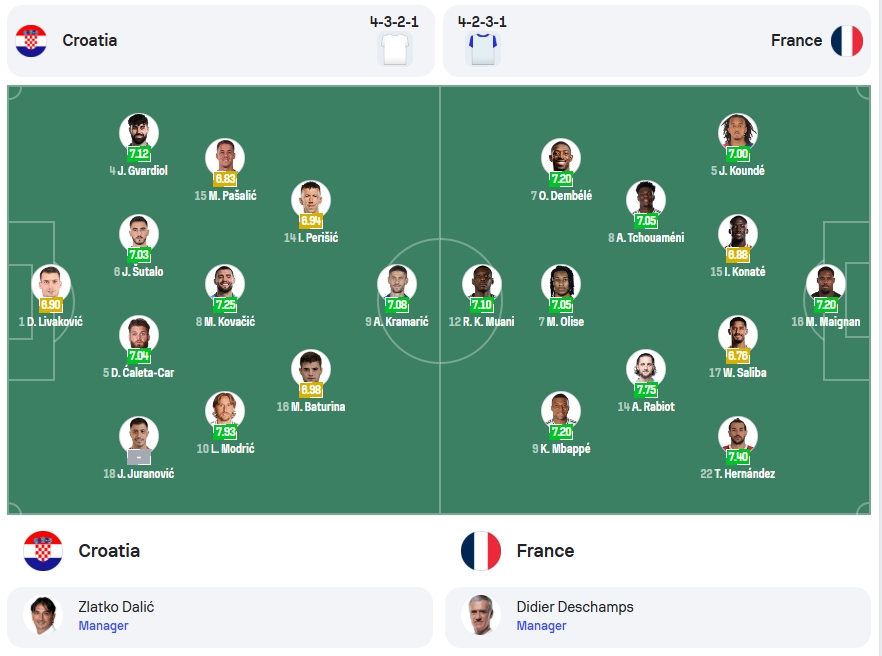Open France's blue-collared jersey kit icon
882x656 pixels.
pos(483,49)
